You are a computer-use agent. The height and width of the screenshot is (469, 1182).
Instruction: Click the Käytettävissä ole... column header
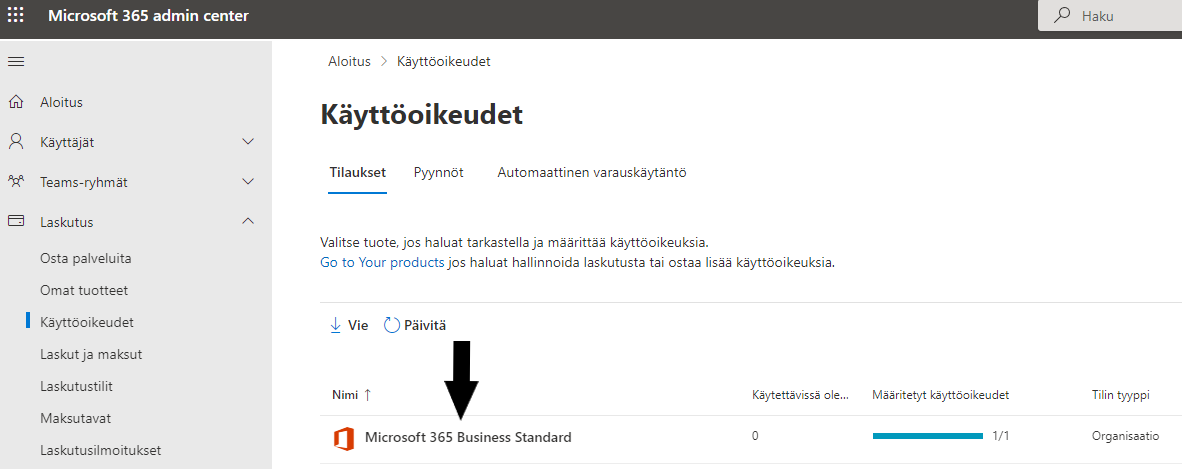[x=801, y=394]
